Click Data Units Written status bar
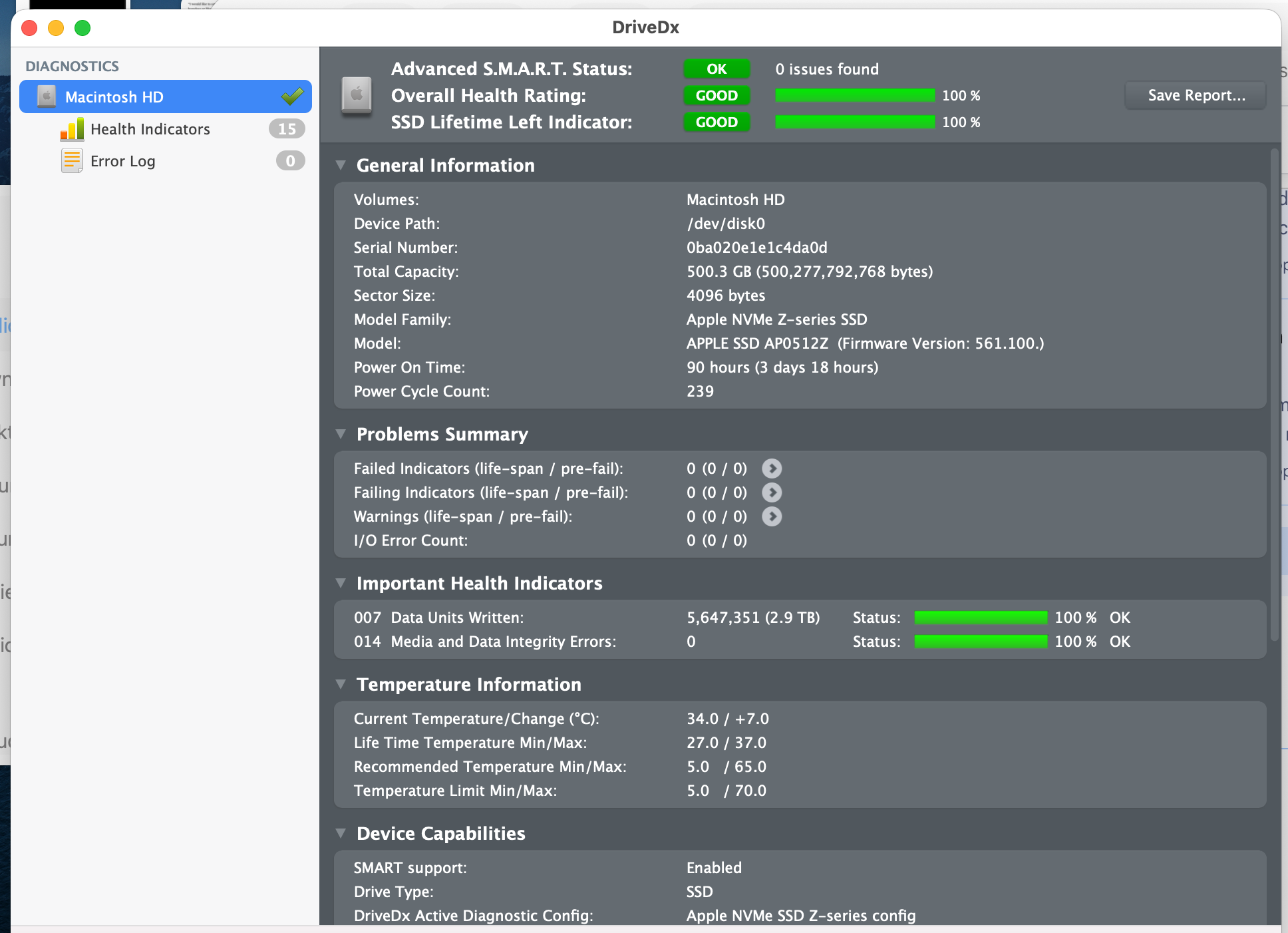The width and height of the screenshot is (1288, 933). coord(981,618)
